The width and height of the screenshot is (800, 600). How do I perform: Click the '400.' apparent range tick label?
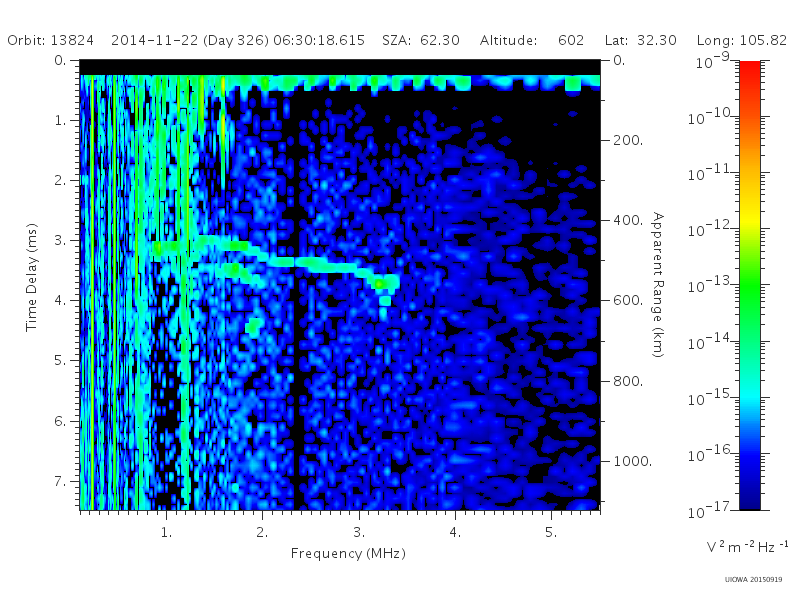[628, 220]
